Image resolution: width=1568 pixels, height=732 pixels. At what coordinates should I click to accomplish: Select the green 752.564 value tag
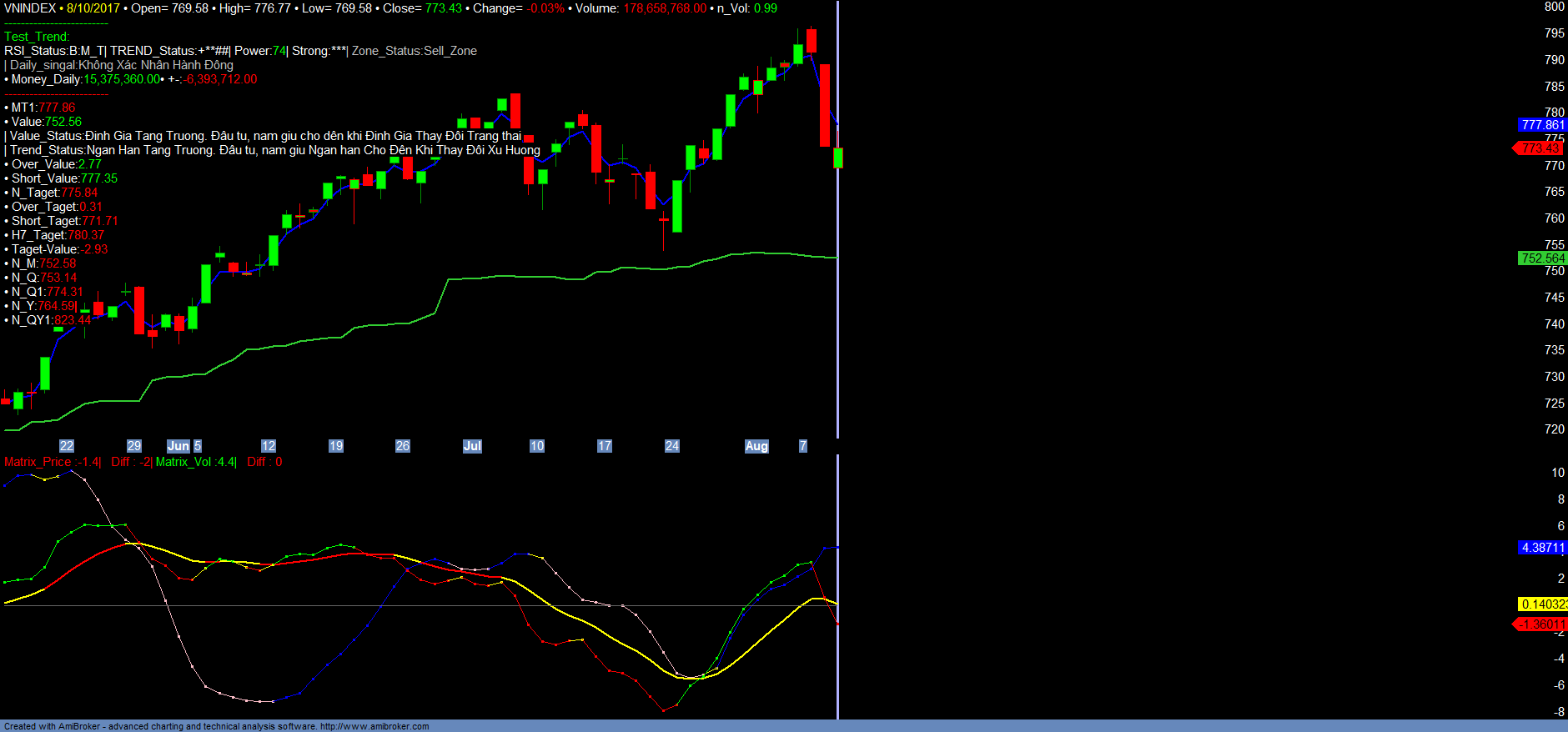pyautogui.click(x=1542, y=258)
